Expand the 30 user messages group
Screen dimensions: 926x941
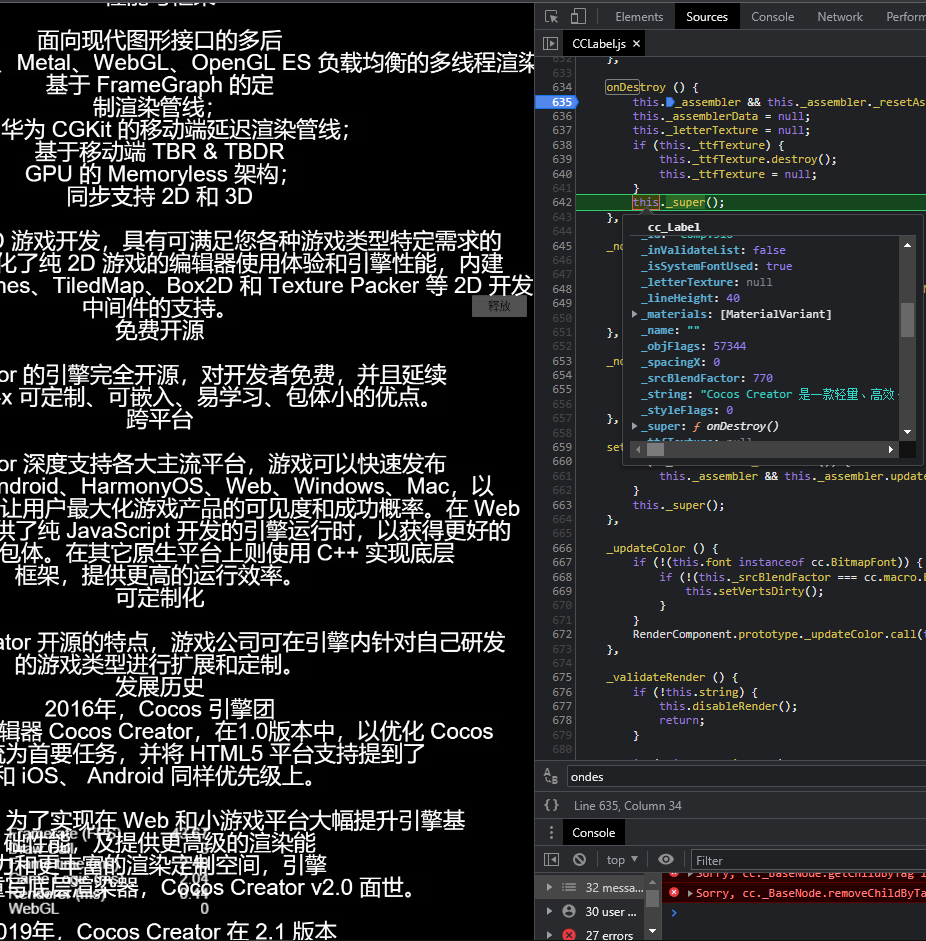pos(549,911)
